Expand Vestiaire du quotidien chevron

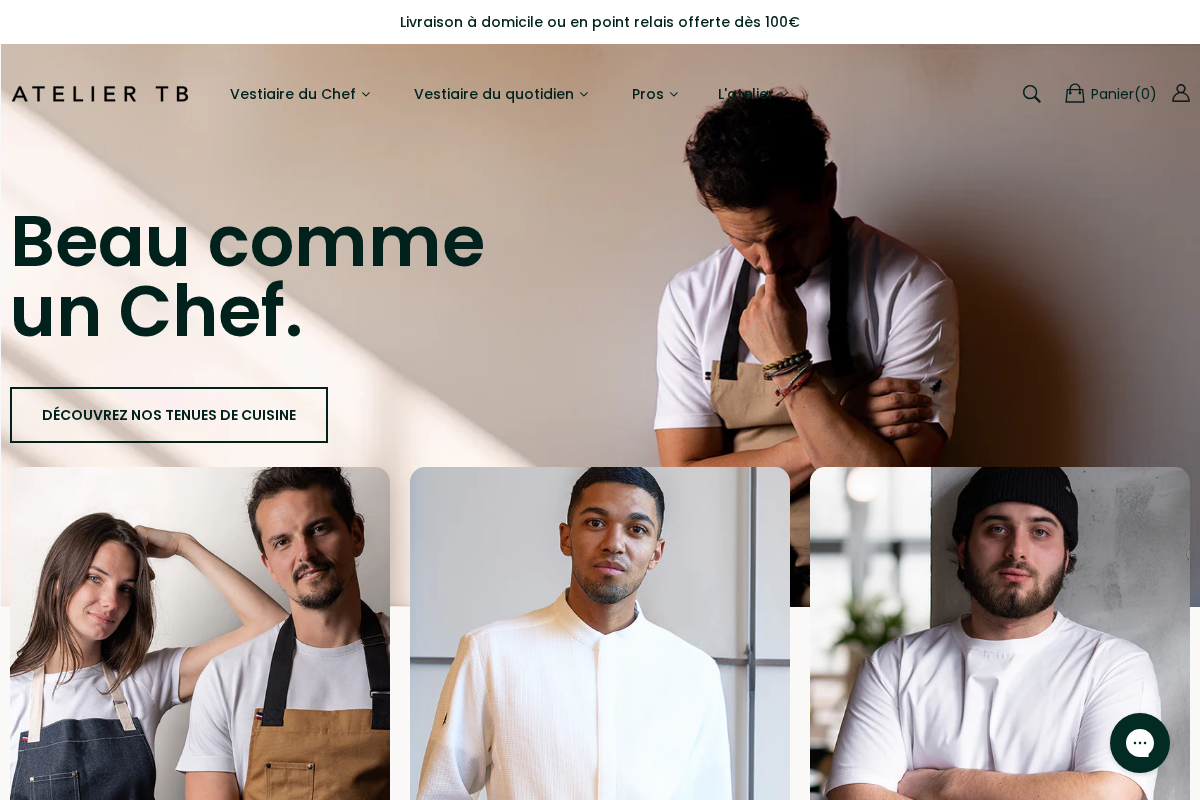pos(584,94)
